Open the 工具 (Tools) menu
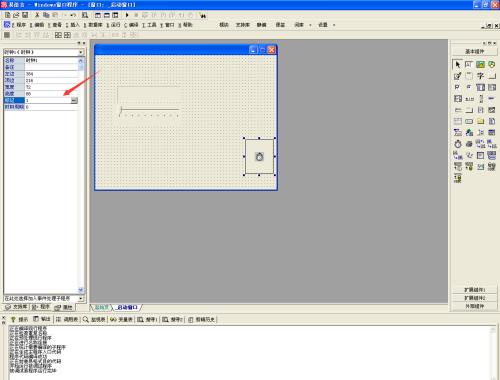This screenshot has width=500, height=380. coord(149,25)
